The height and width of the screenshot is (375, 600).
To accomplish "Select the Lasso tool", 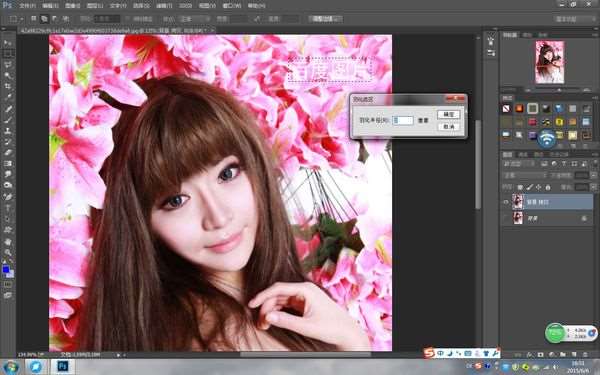I will pyautogui.click(x=8, y=64).
